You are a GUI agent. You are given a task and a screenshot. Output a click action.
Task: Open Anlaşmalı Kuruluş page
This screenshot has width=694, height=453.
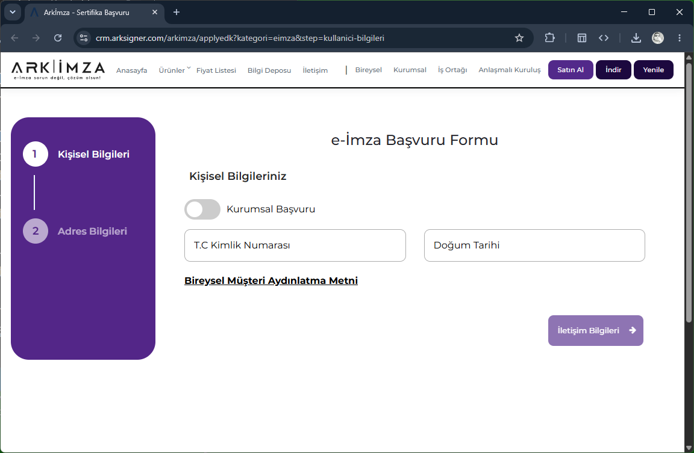(509, 70)
